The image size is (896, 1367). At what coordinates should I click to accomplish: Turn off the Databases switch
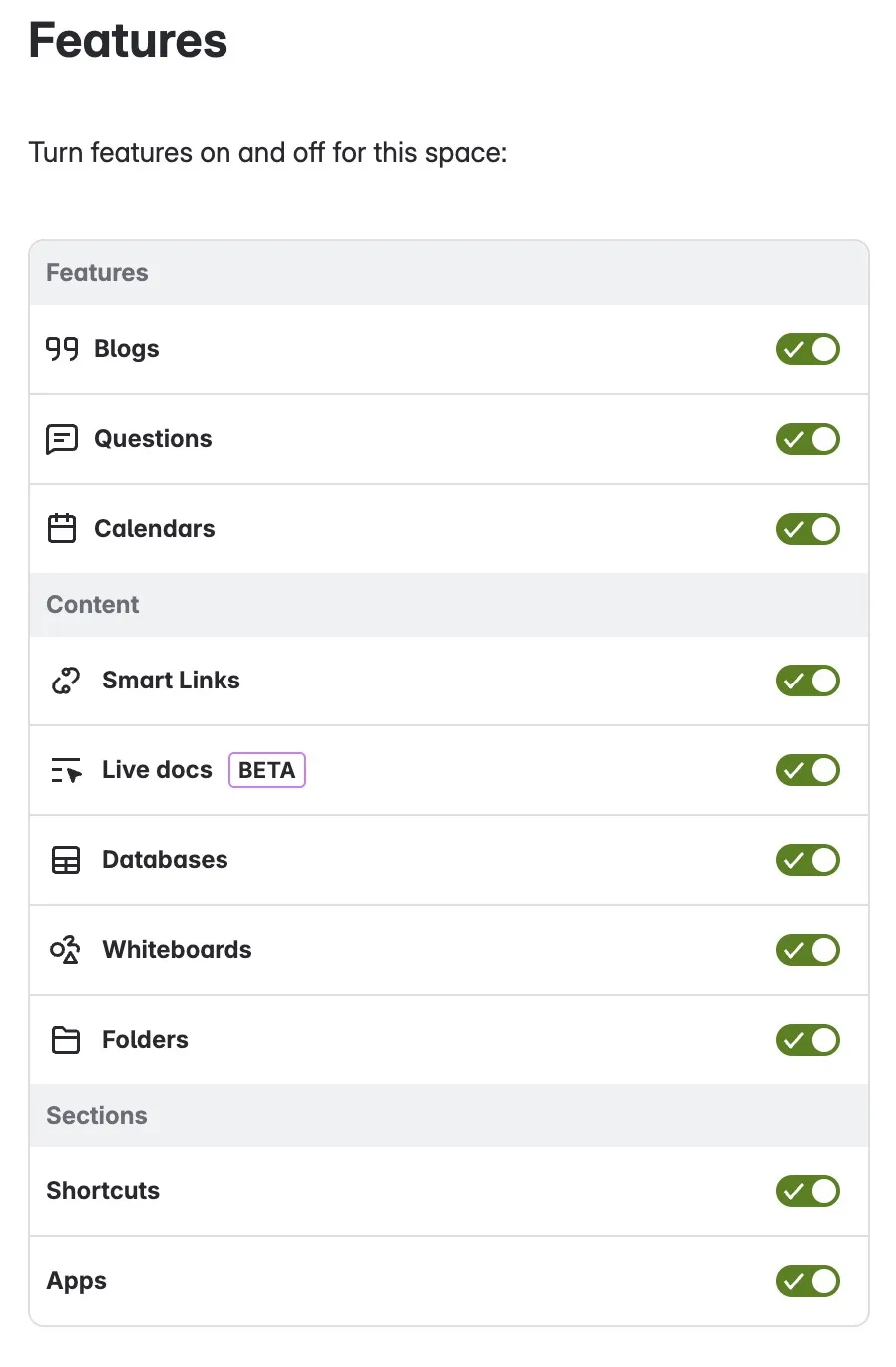(808, 860)
